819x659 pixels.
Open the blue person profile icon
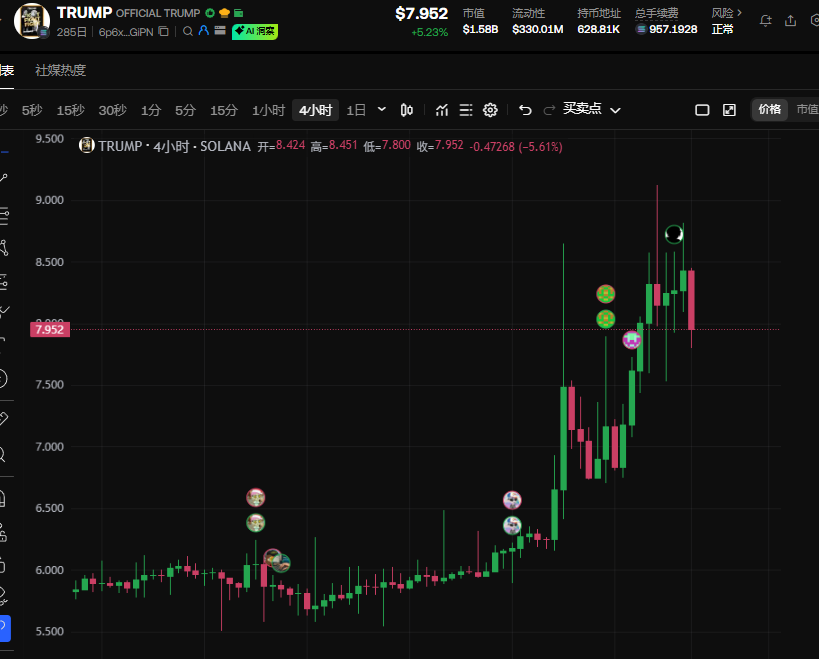click(x=204, y=31)
